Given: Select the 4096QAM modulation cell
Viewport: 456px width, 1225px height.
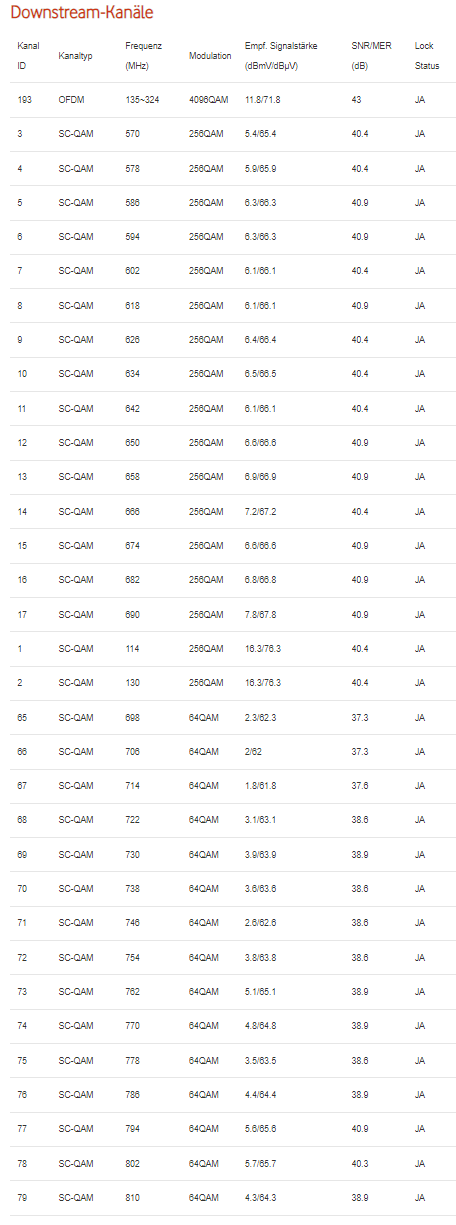Looking at the screenshot, I should coord(209,99).
